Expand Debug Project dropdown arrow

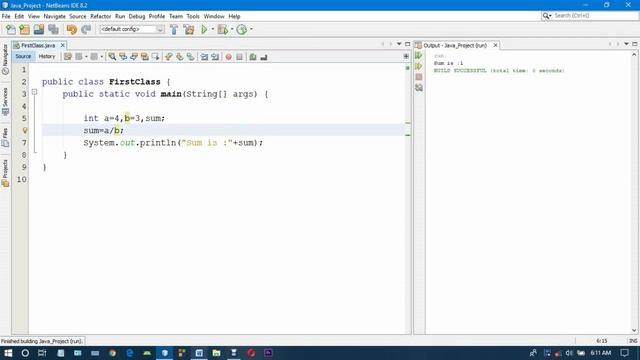pyautogui.click(x=232, y=29)
